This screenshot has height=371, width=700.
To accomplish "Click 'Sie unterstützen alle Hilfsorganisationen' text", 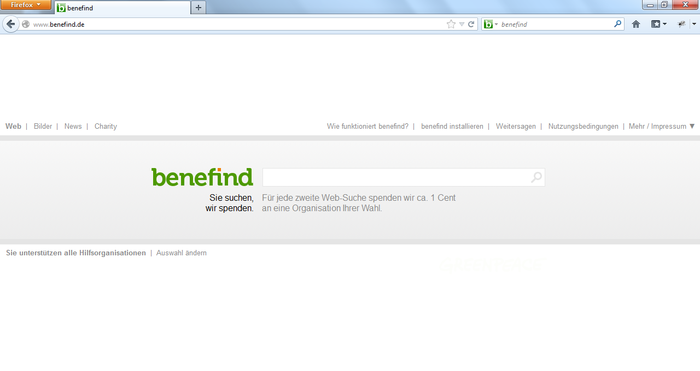I will 76,253.
